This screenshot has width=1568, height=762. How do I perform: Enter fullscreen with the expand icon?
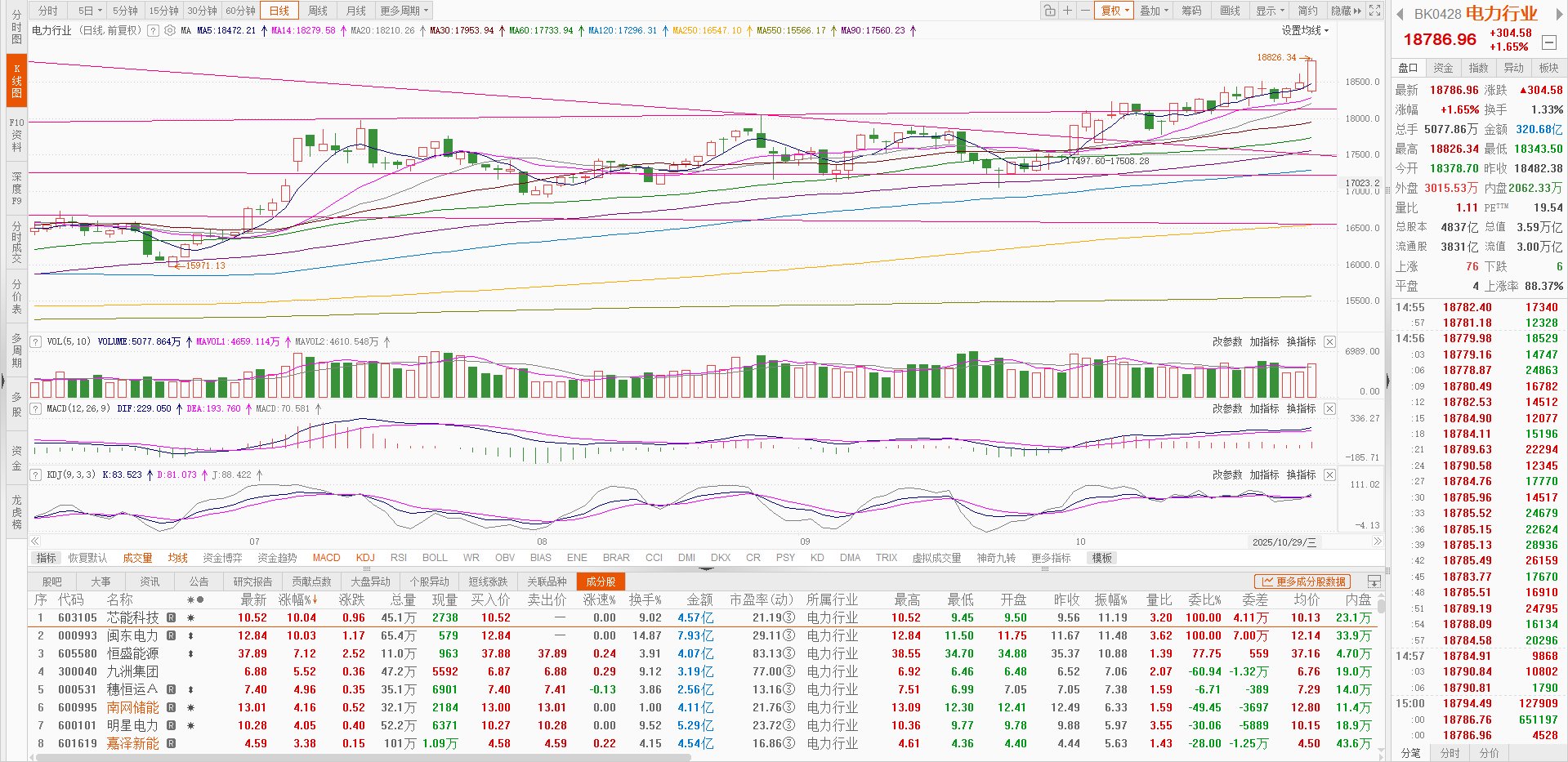pos(1376,10)
